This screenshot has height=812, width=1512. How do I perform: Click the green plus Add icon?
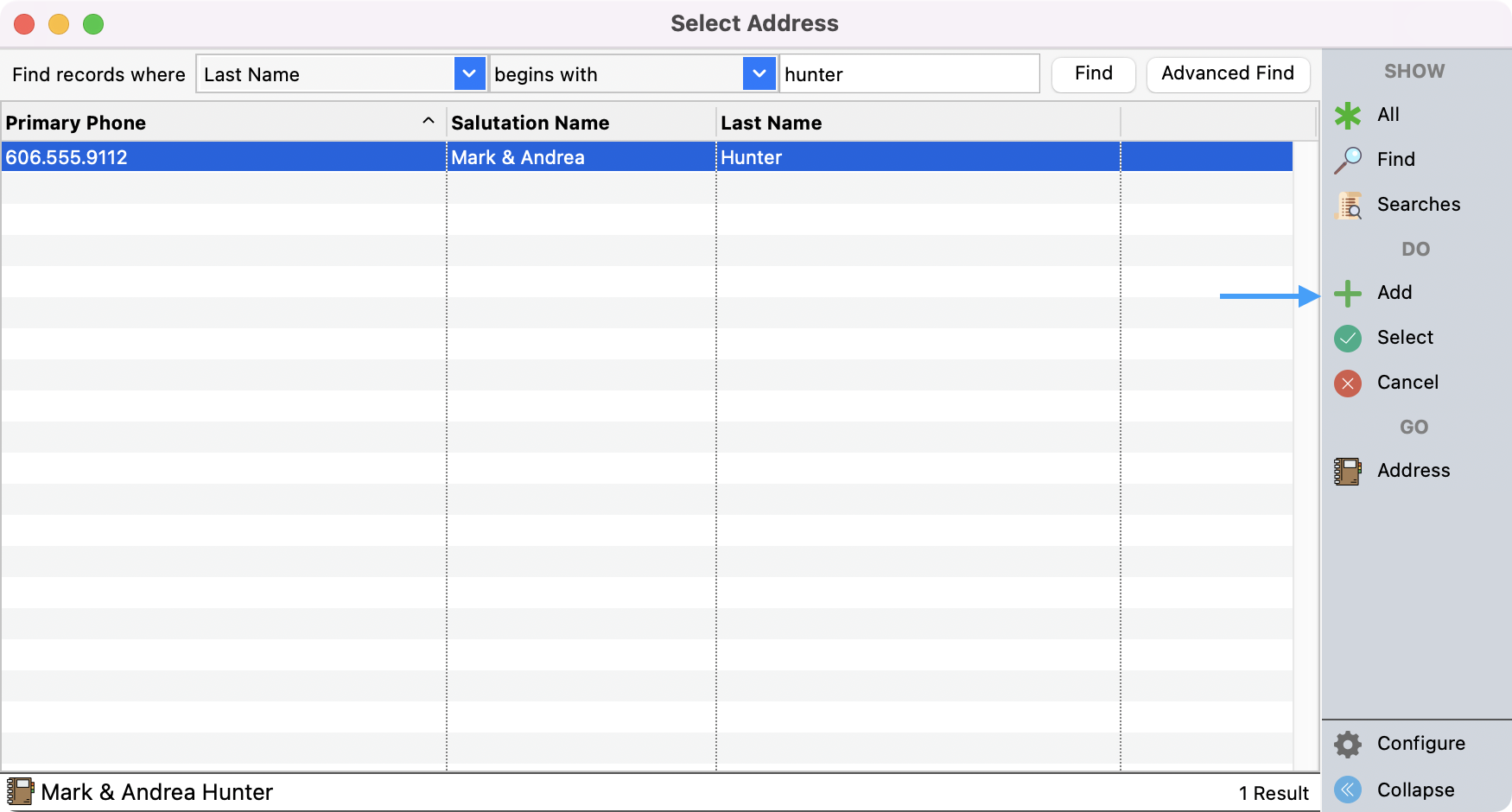pyautogui.click(x=1347, y=293)
